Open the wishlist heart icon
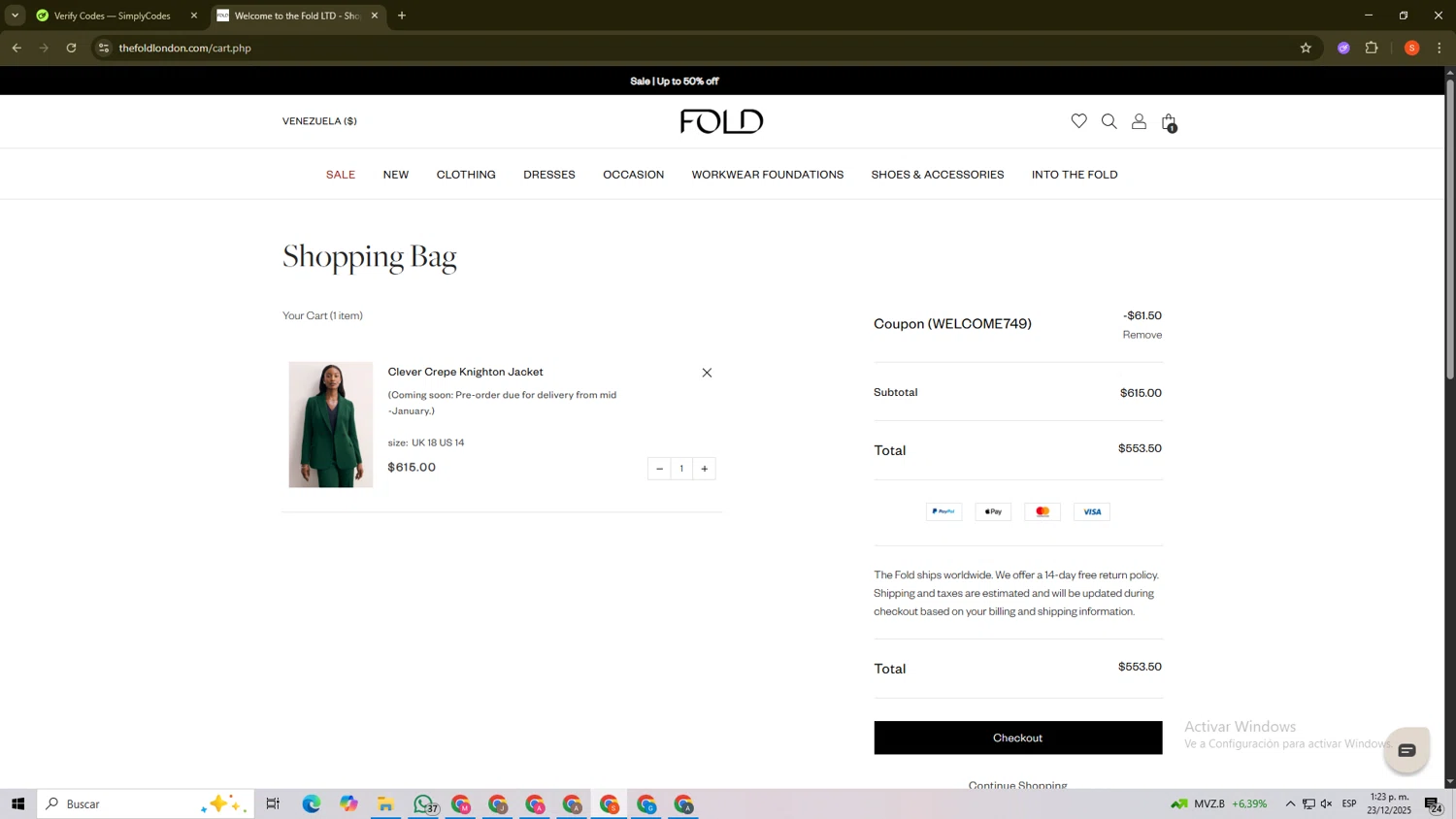Image resolution: width=1456 pixels, height=819 pixels. point(1078,121)
